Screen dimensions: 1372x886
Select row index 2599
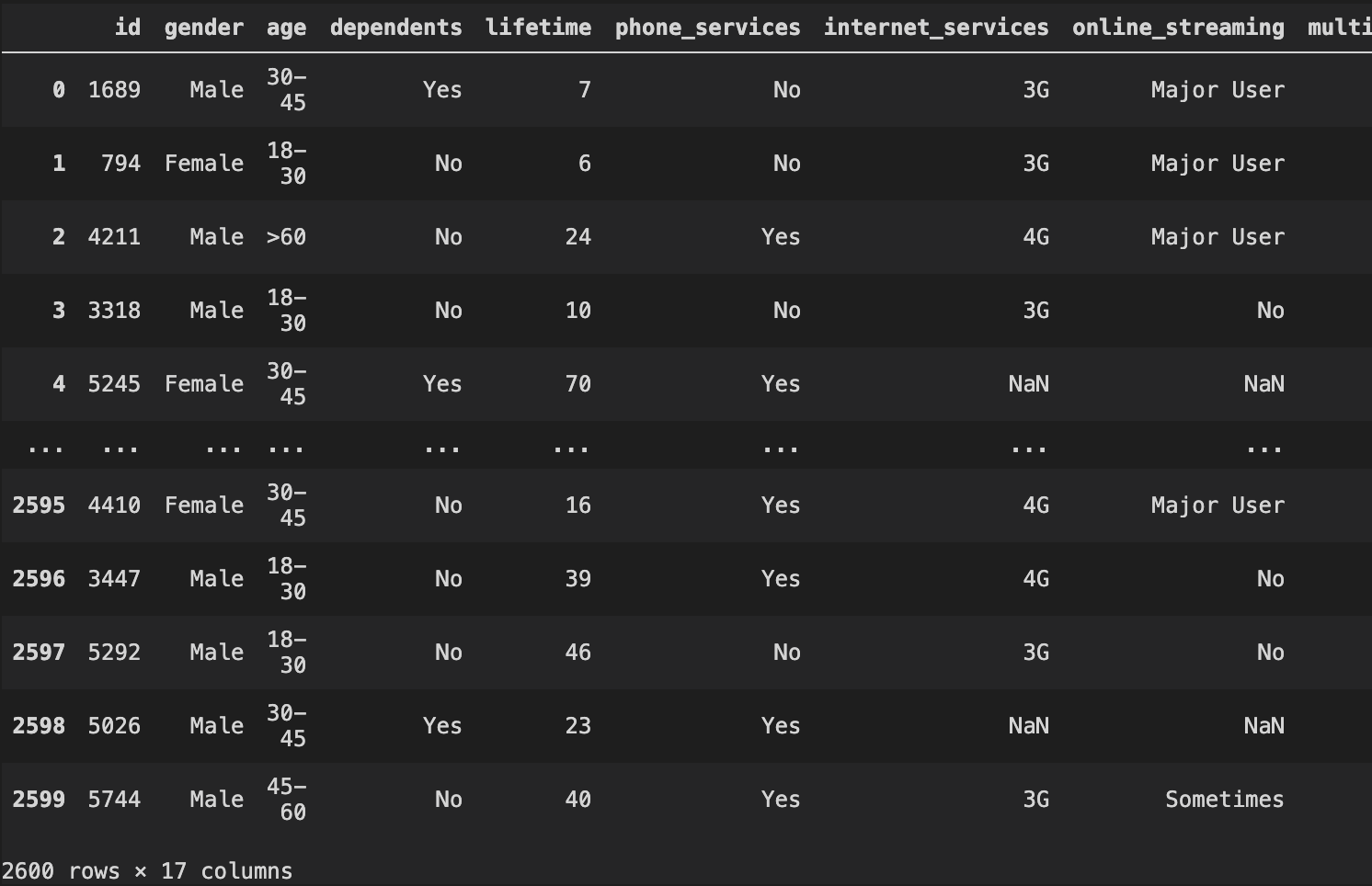point(40,799)
